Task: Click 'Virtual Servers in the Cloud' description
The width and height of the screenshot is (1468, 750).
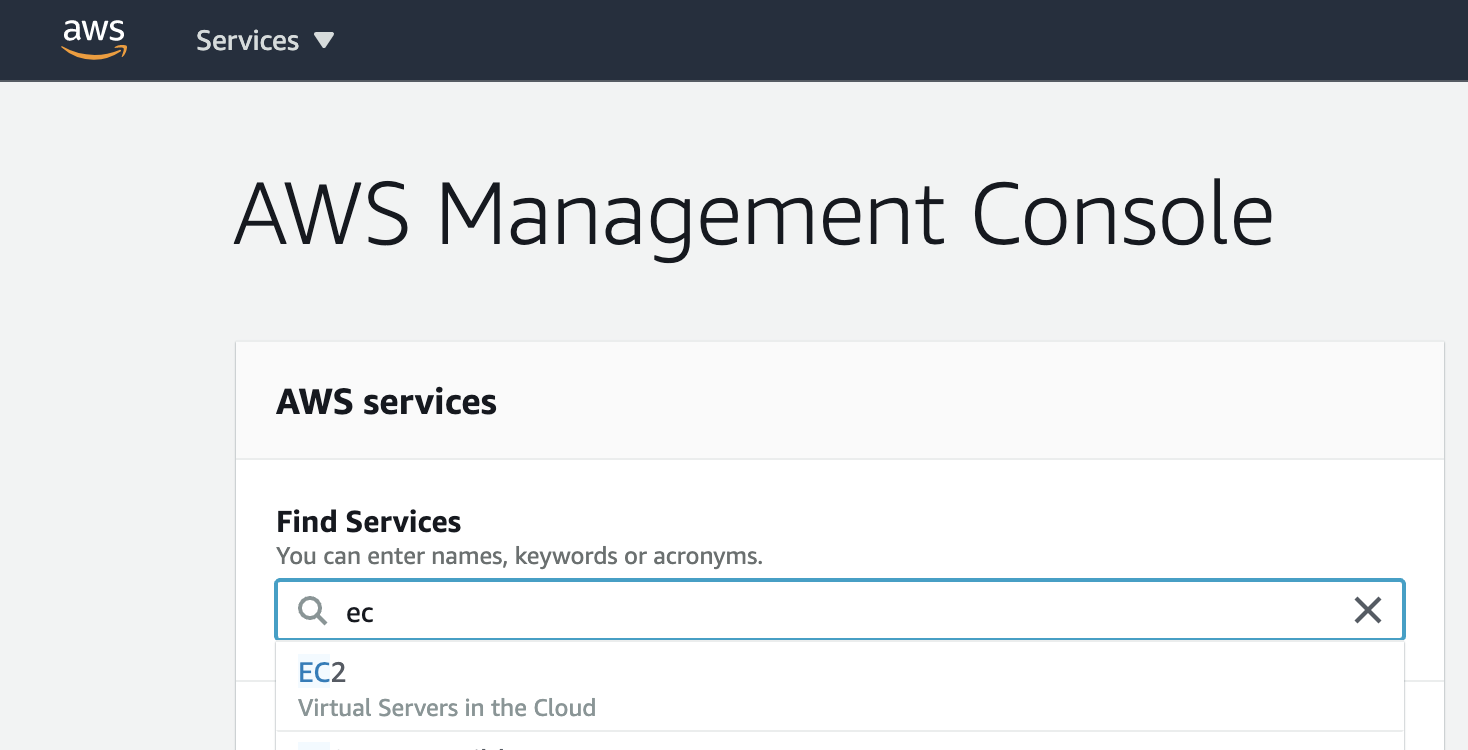Action: [447, 708]
